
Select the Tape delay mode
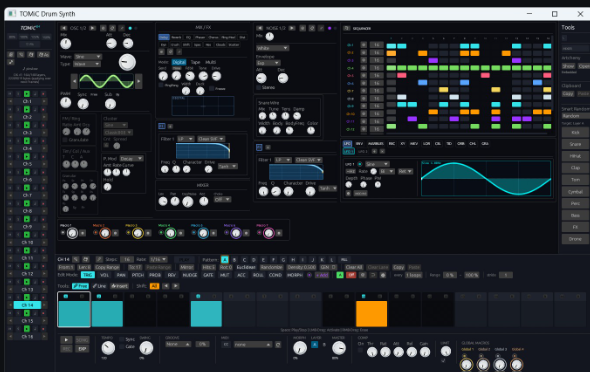pos(195,62)
